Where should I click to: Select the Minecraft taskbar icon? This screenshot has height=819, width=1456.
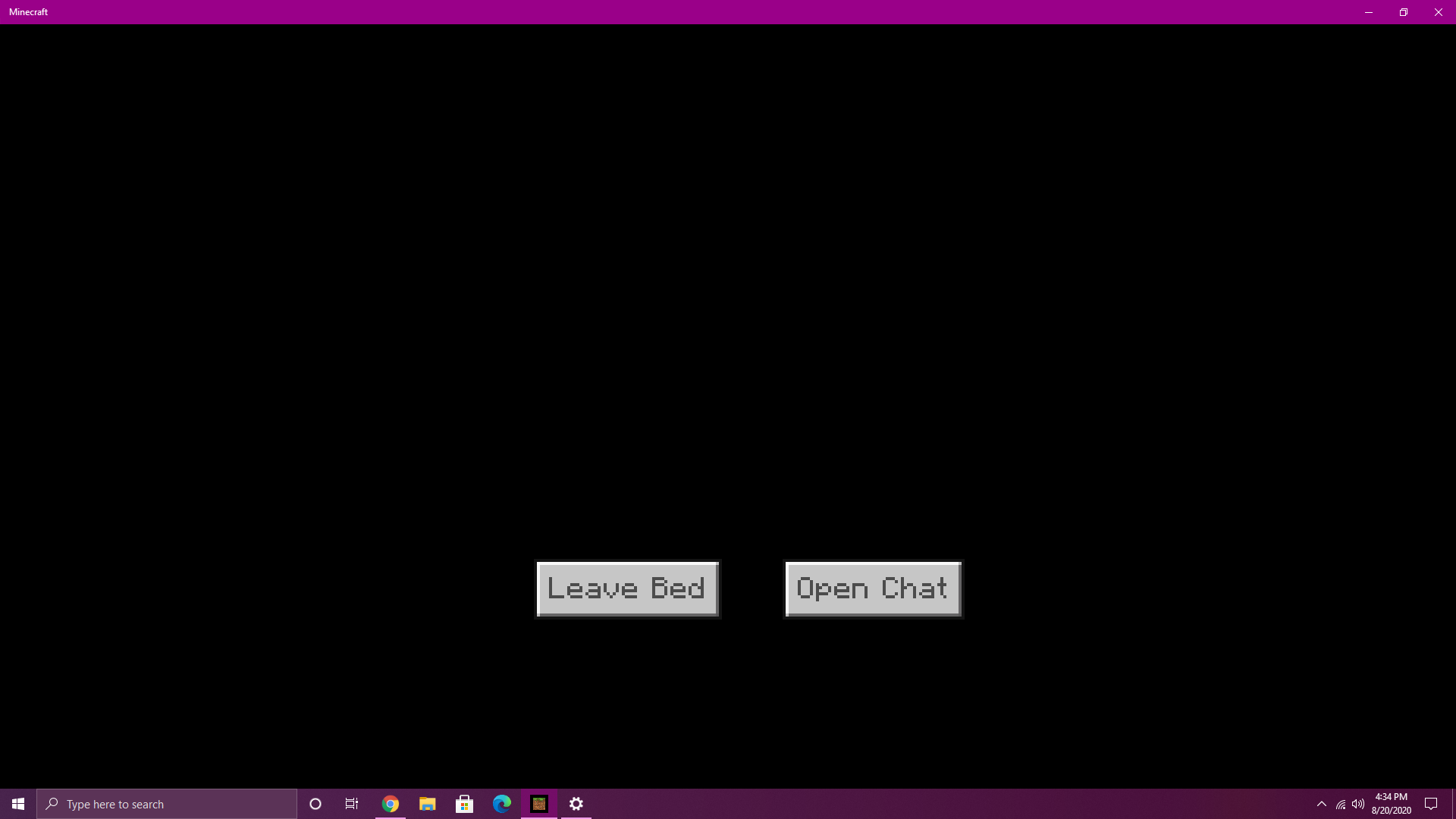(539, 804)
